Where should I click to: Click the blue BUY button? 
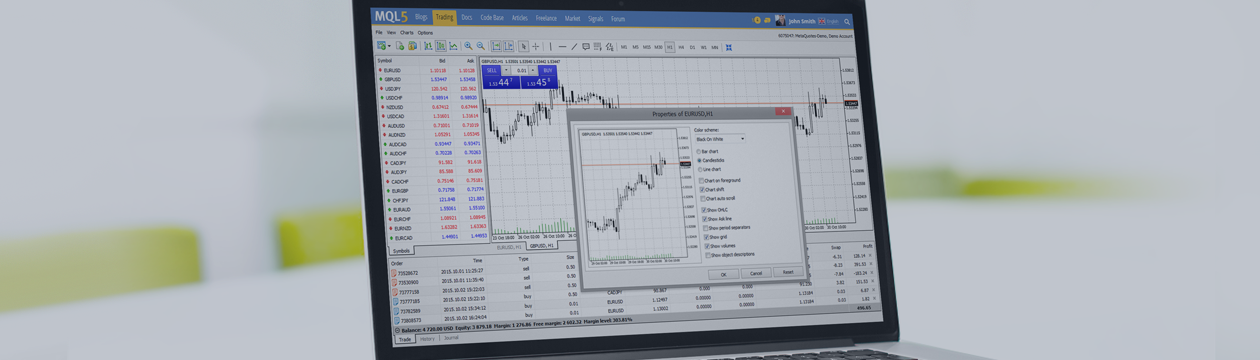click(547, 70)
